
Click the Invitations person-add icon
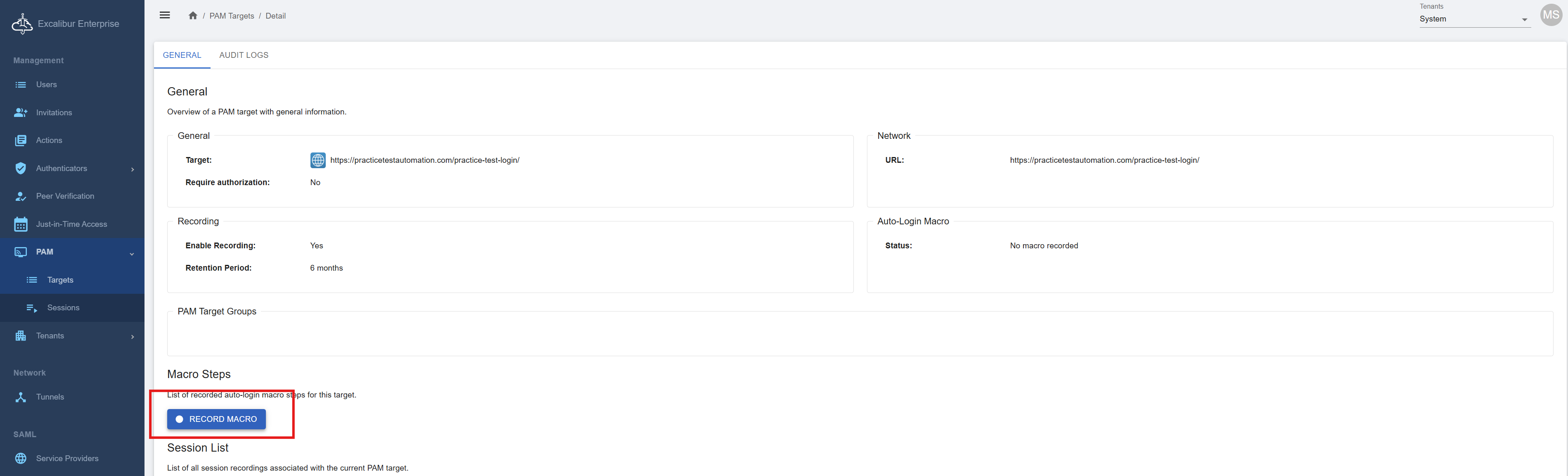(x=21, y=113)
